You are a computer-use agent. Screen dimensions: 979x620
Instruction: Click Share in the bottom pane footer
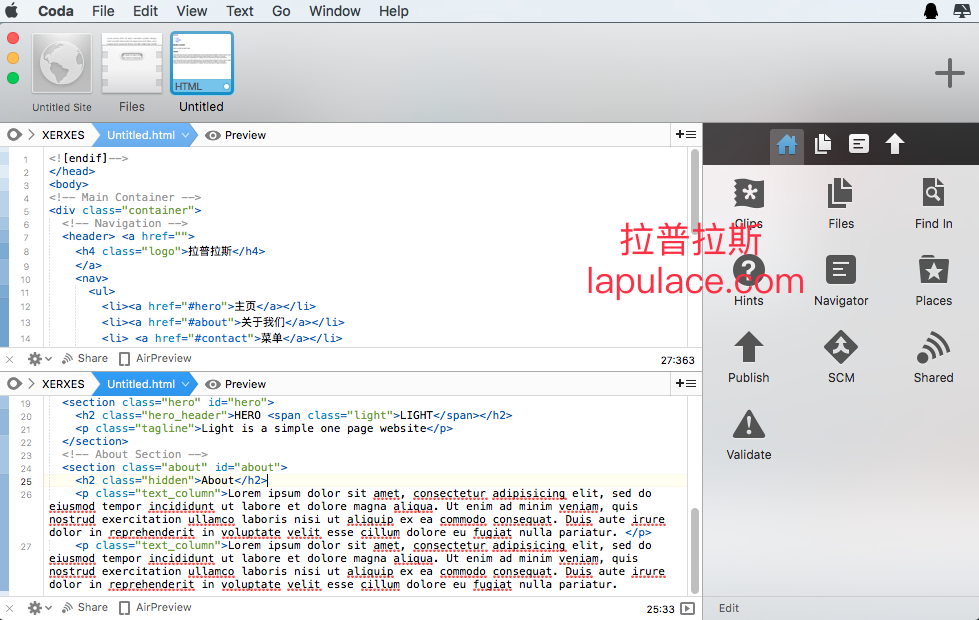pyautogui.click(x=85, y=608)
